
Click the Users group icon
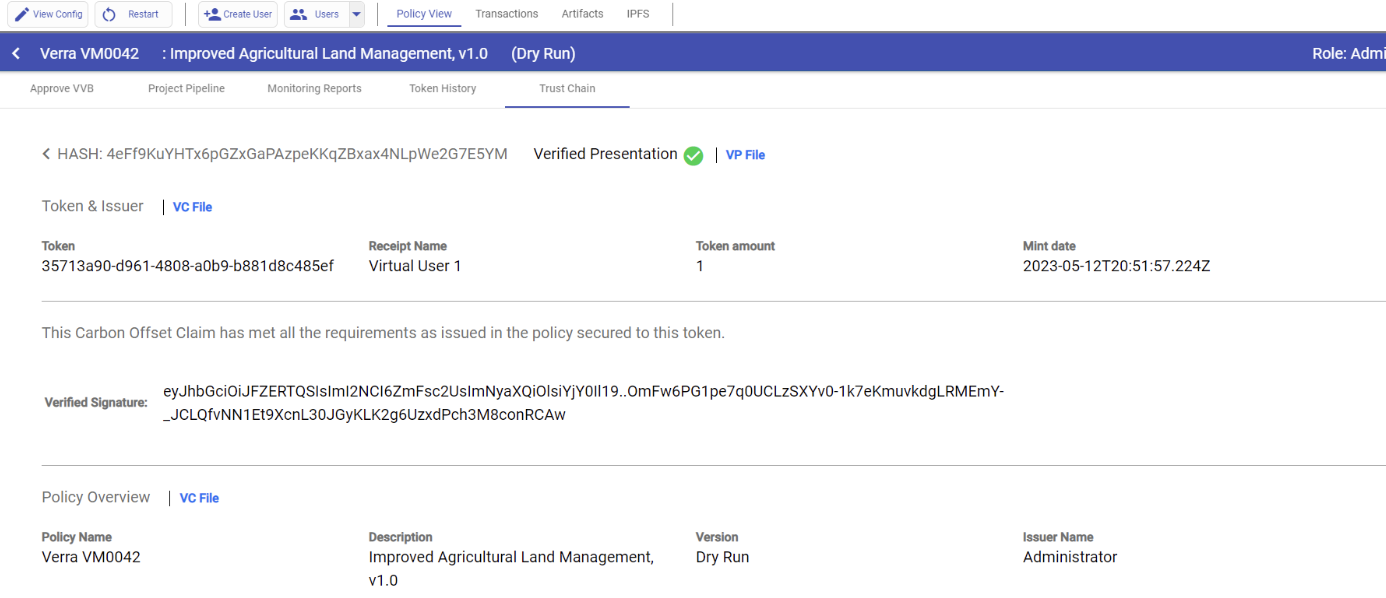tap(298, 15)
